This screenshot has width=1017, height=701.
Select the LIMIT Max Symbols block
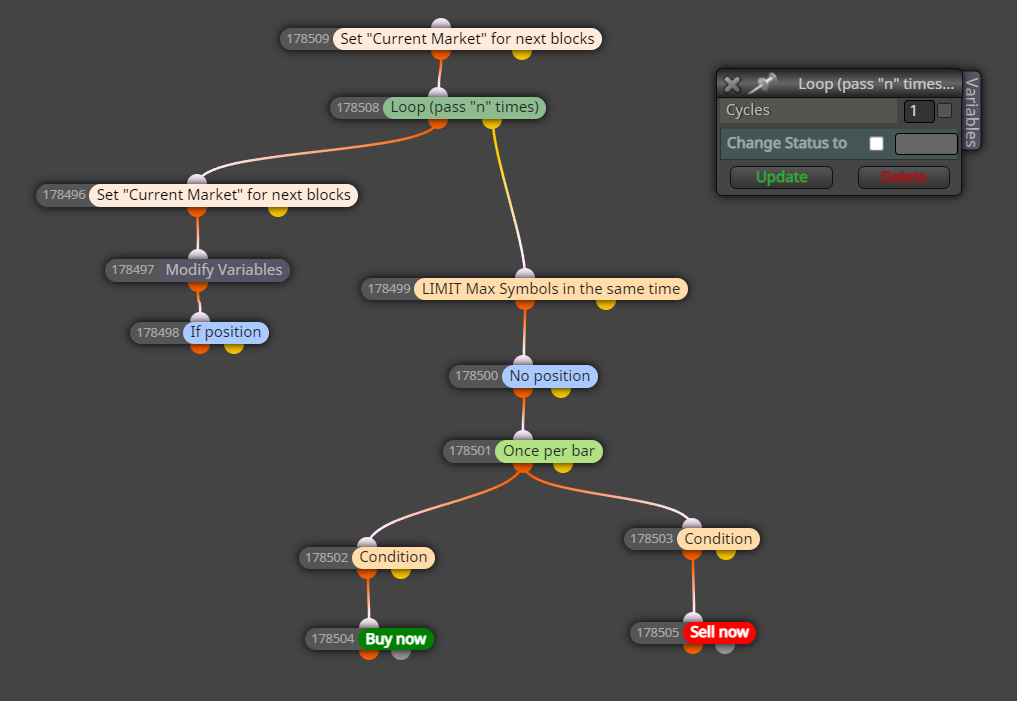click(x=551, y=289)
